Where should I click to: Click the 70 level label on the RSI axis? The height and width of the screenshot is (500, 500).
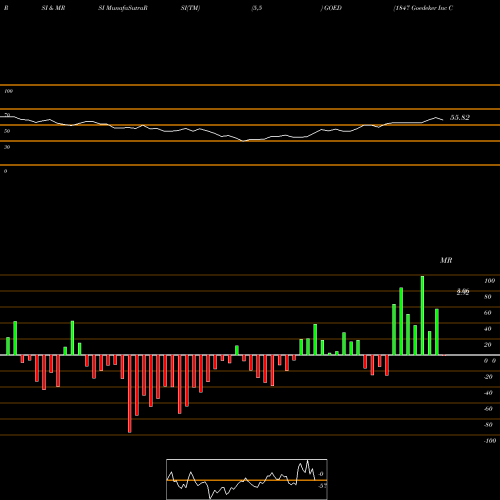[7, 115]
